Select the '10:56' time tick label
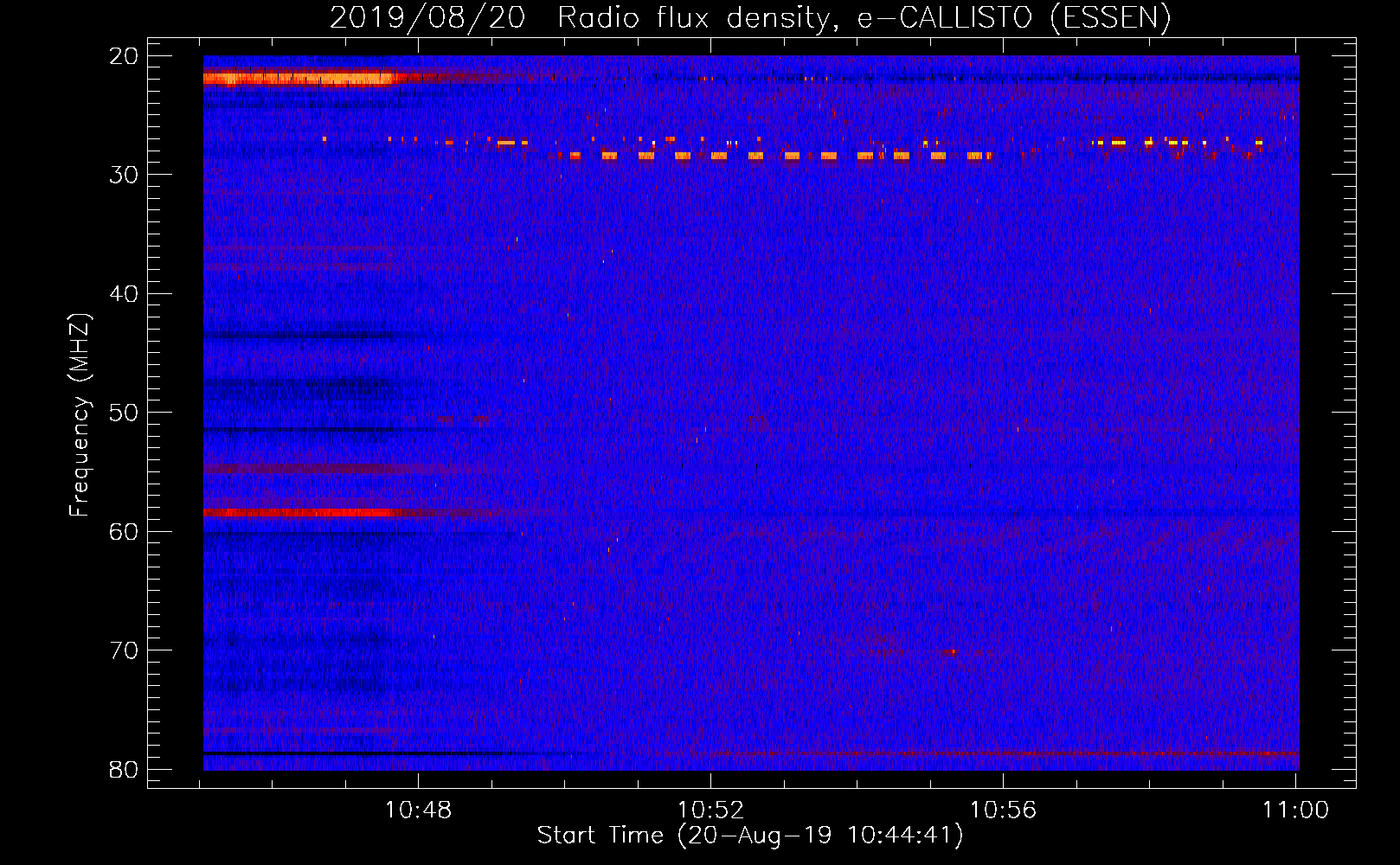Viewport: 1400px width, 865px height. tap(1003, 811)
